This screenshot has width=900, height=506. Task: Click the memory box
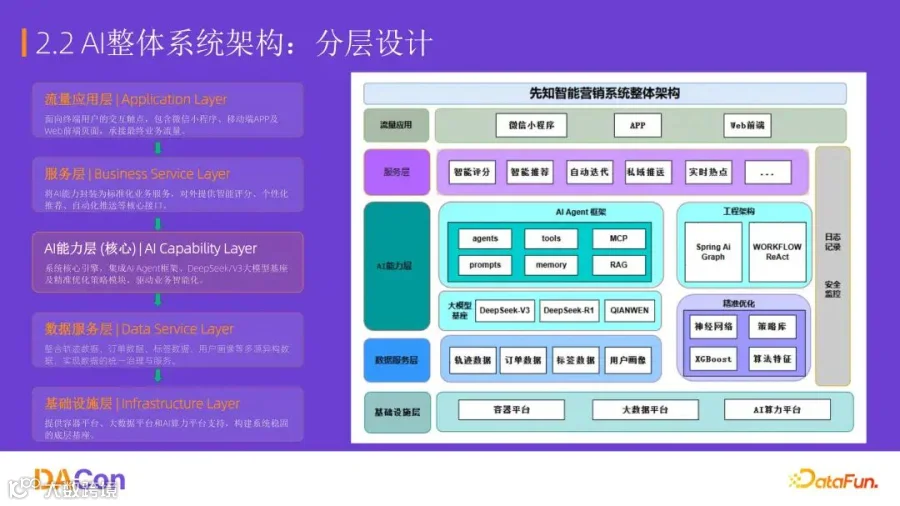[551, 265]
